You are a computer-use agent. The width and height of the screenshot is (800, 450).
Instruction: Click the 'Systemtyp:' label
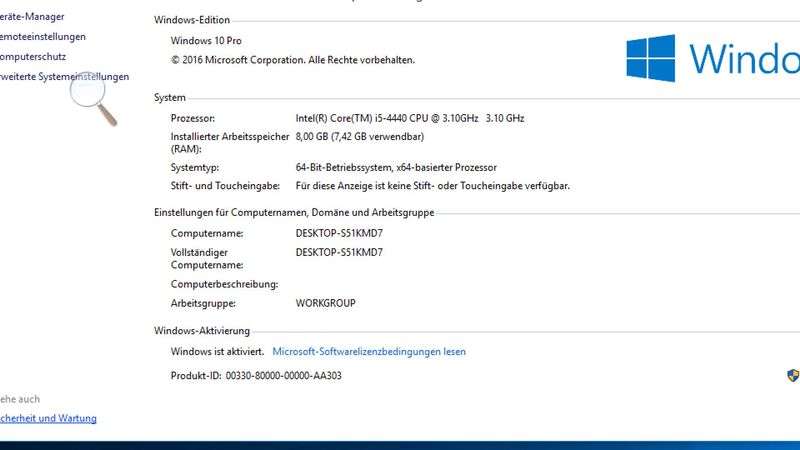[x=195, y=167]
